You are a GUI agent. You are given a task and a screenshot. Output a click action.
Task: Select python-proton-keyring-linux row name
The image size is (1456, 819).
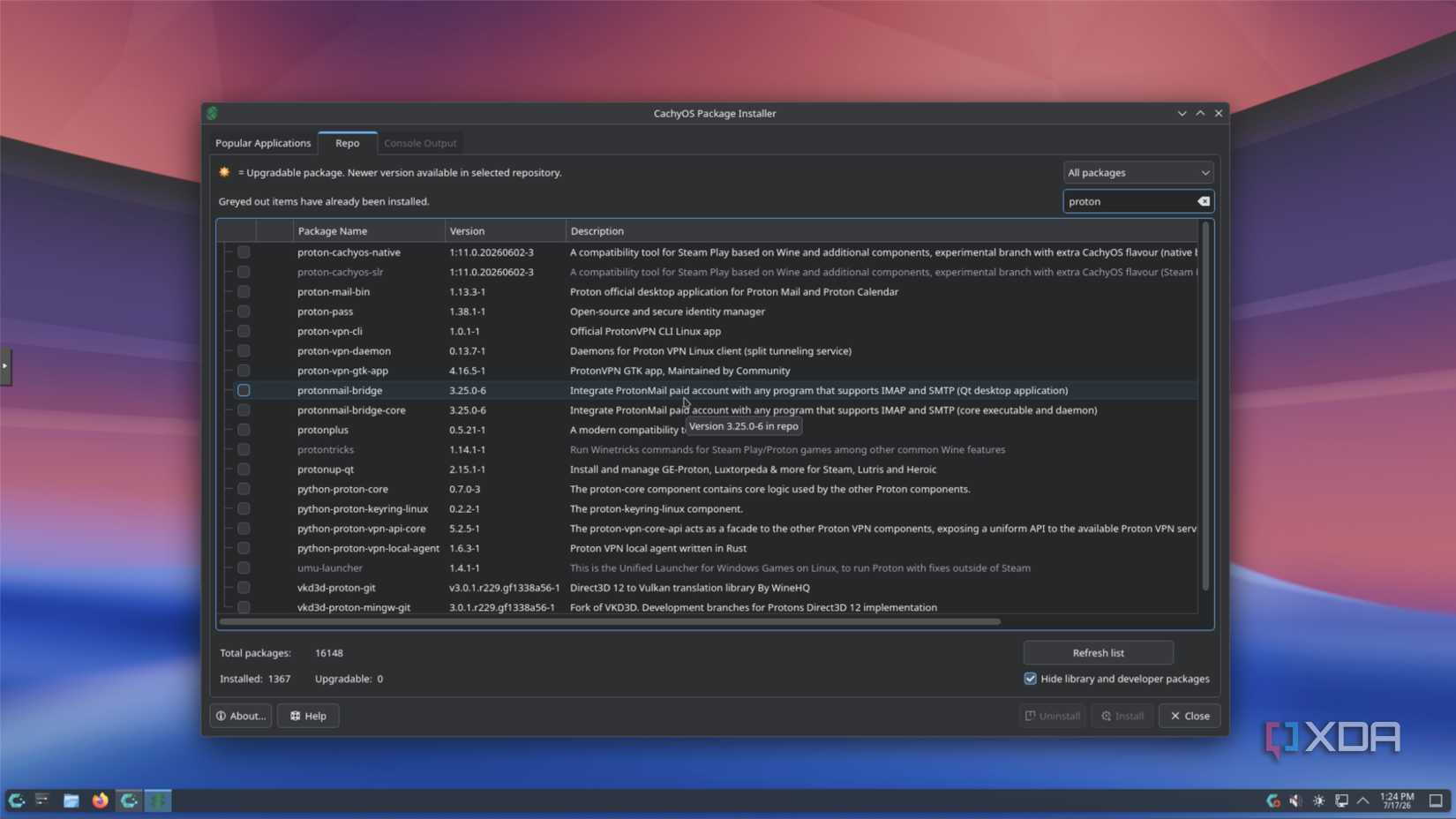(x=363, y=509)
